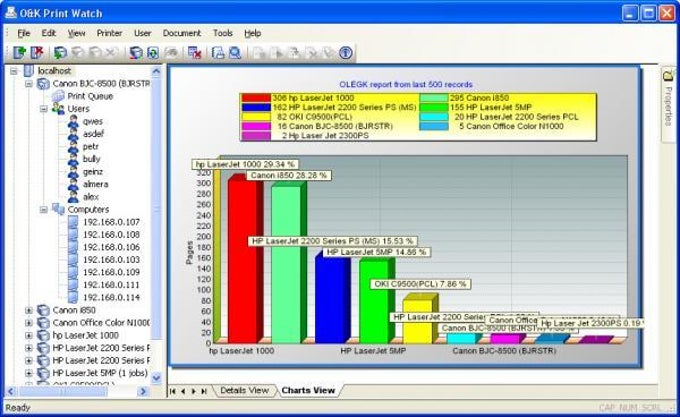Click the tree panel scroll up arrow
680x417 pixels.
click(156, 71)
